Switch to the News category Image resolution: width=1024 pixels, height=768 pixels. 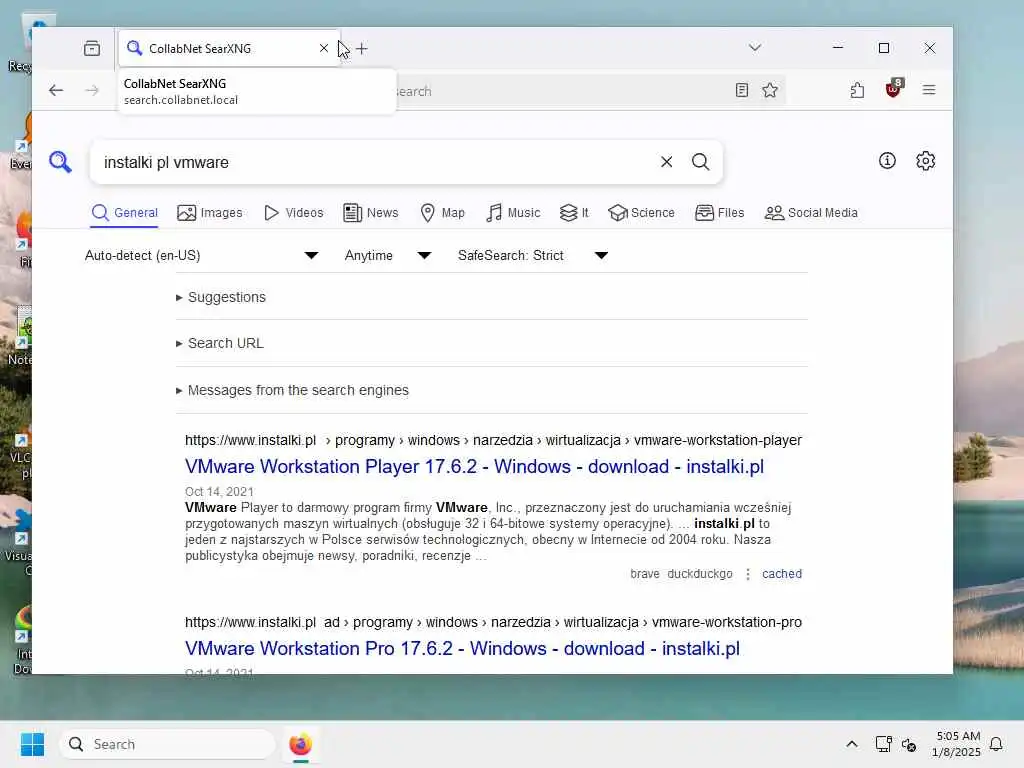click(x=370, y=213)
